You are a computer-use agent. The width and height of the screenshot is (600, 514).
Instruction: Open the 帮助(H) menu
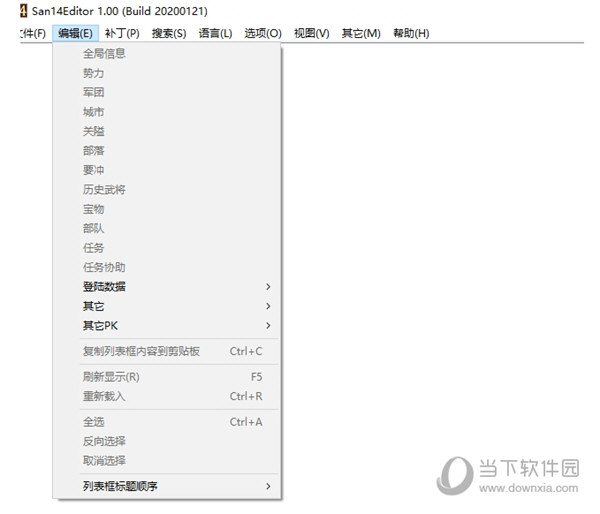[411, 33]
